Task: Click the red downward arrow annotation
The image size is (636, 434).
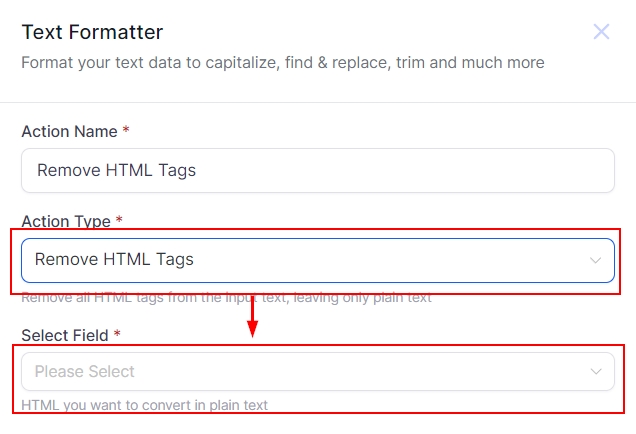Action: click(x=252, y=316)
